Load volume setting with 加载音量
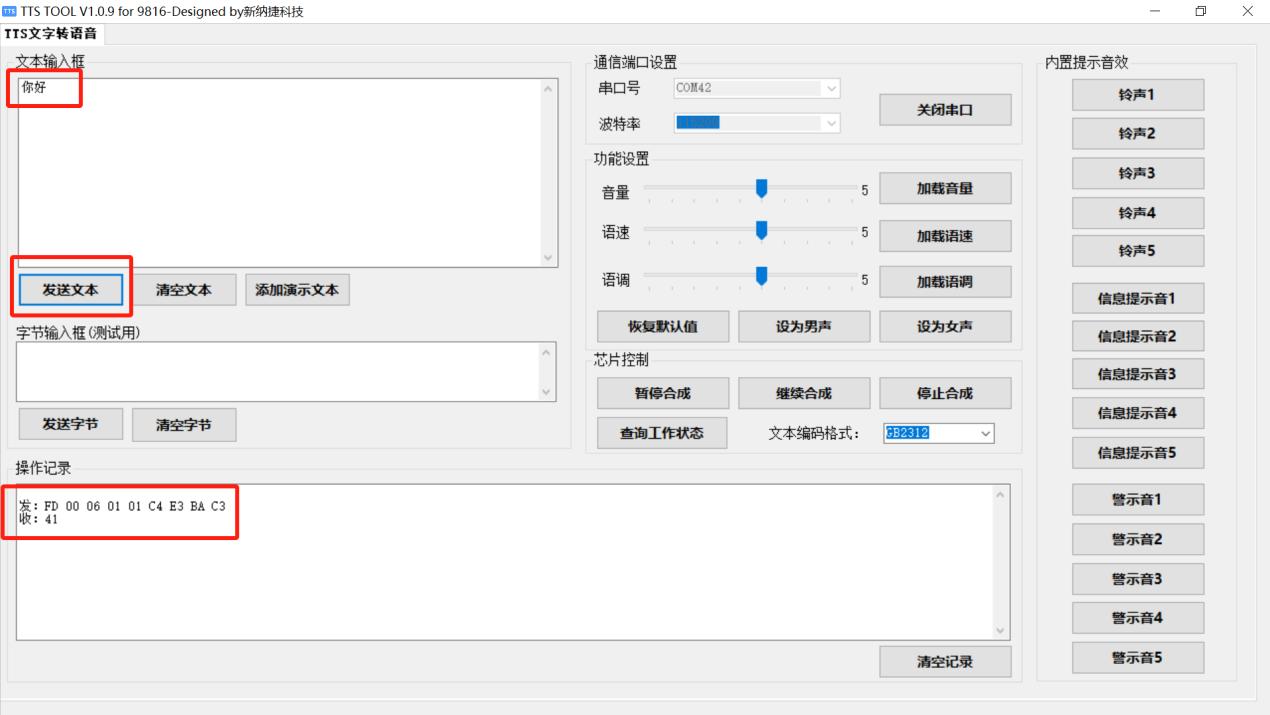 [944, 187]
